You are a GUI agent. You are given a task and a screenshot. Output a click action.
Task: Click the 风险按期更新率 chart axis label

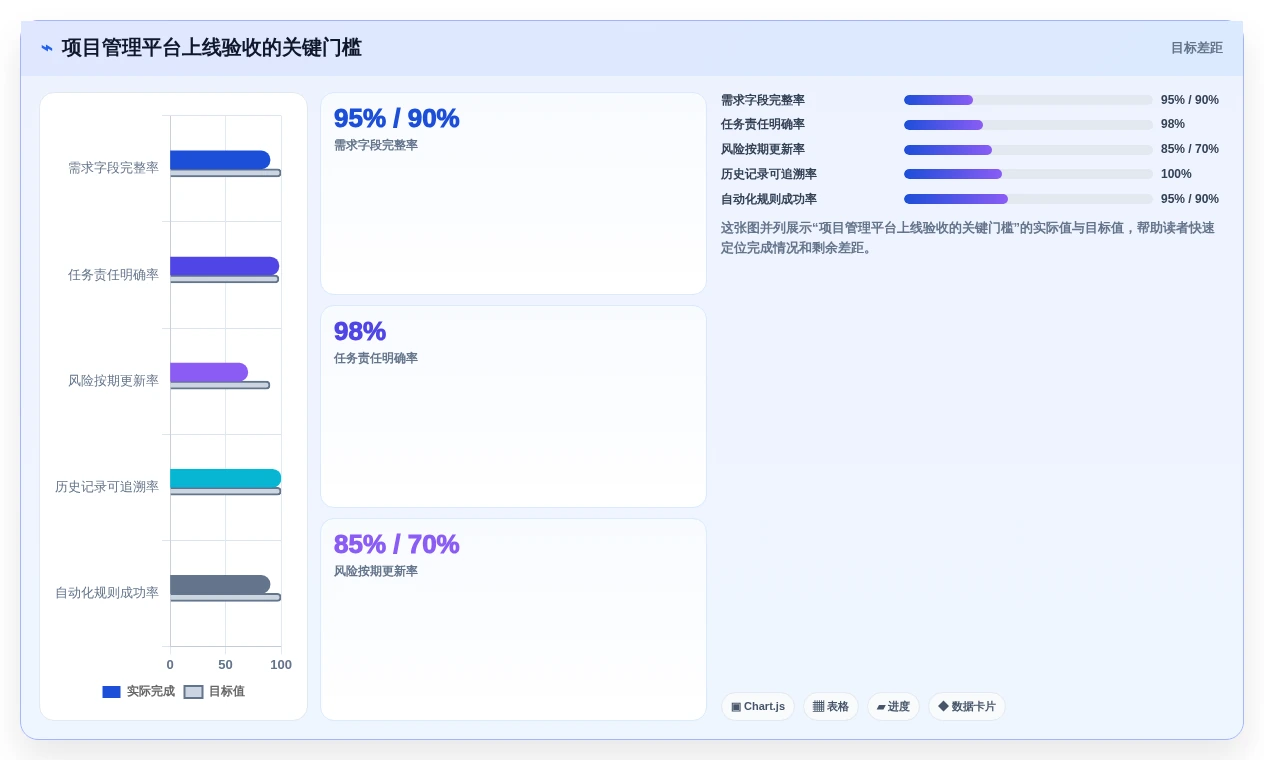(113, 381)
